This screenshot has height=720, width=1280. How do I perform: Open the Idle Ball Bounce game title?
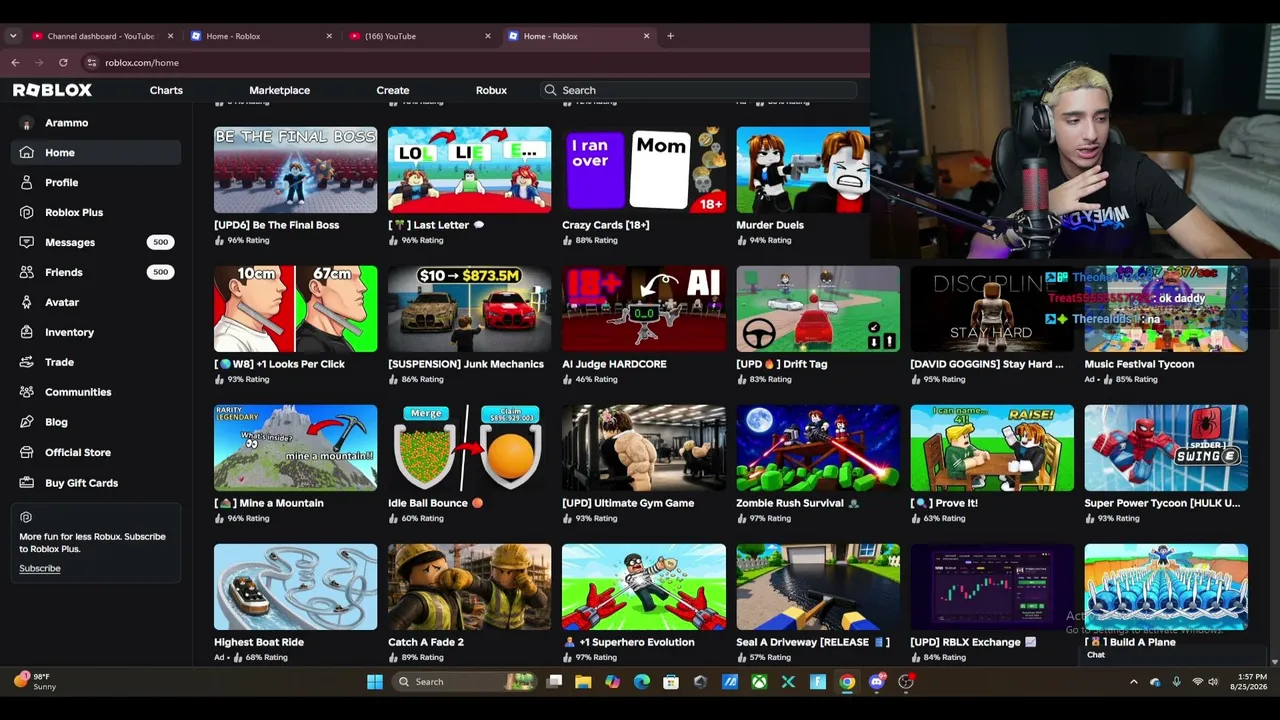click(436, 503)
